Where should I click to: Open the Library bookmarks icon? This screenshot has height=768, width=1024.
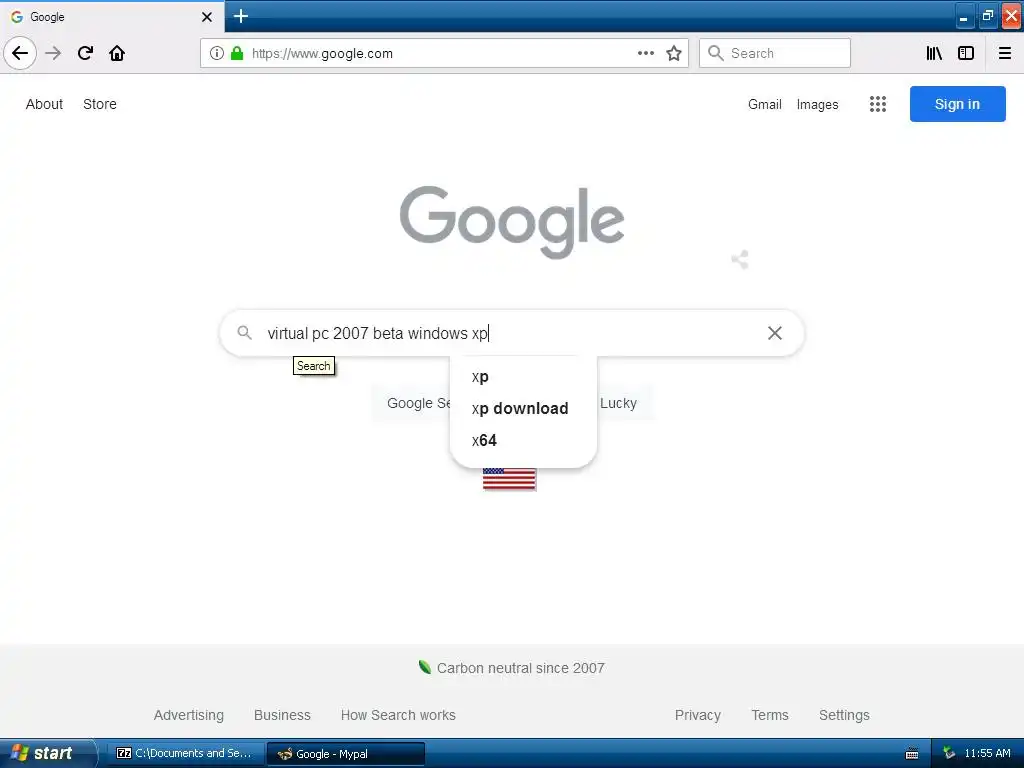point(934,53)
